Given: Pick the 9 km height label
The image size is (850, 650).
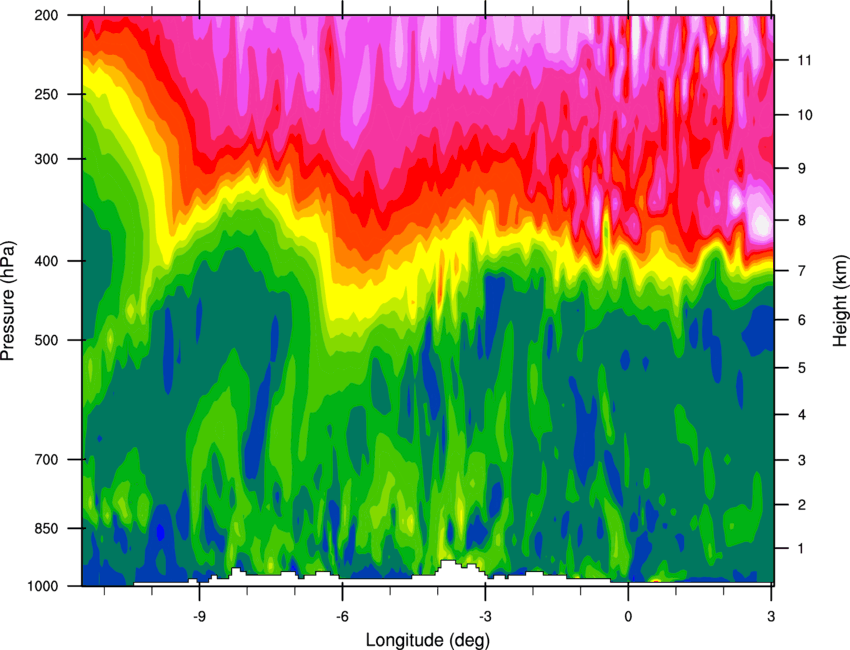Looking at the screenshot, I should point(801,169).
